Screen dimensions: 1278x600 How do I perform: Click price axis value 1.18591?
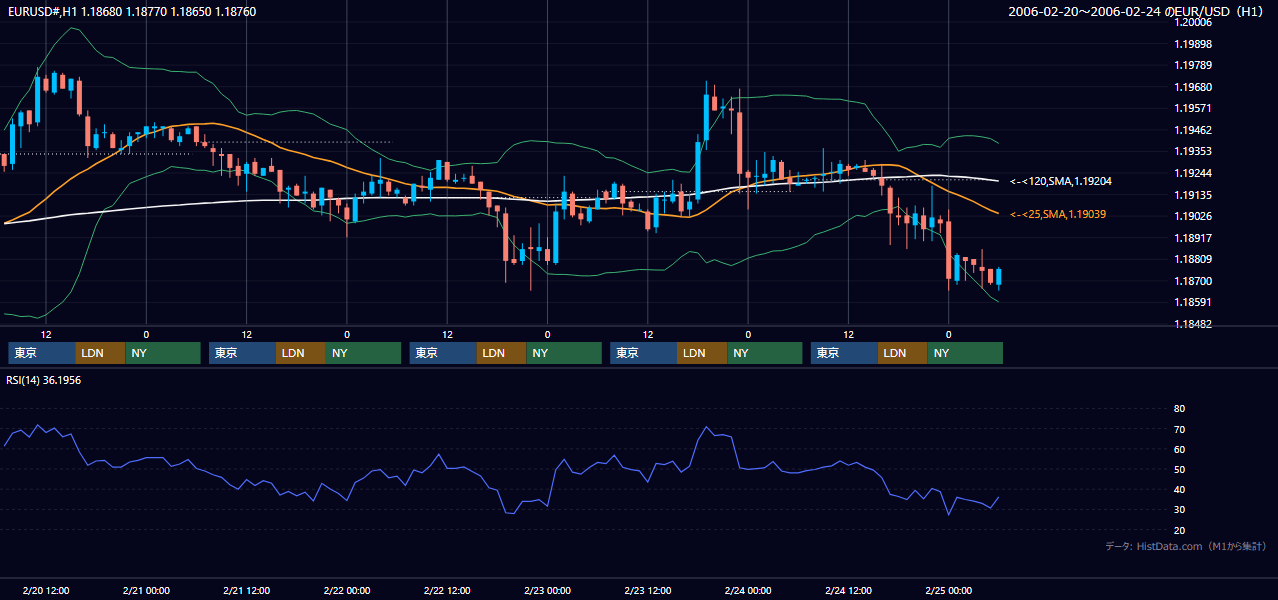1191,302
